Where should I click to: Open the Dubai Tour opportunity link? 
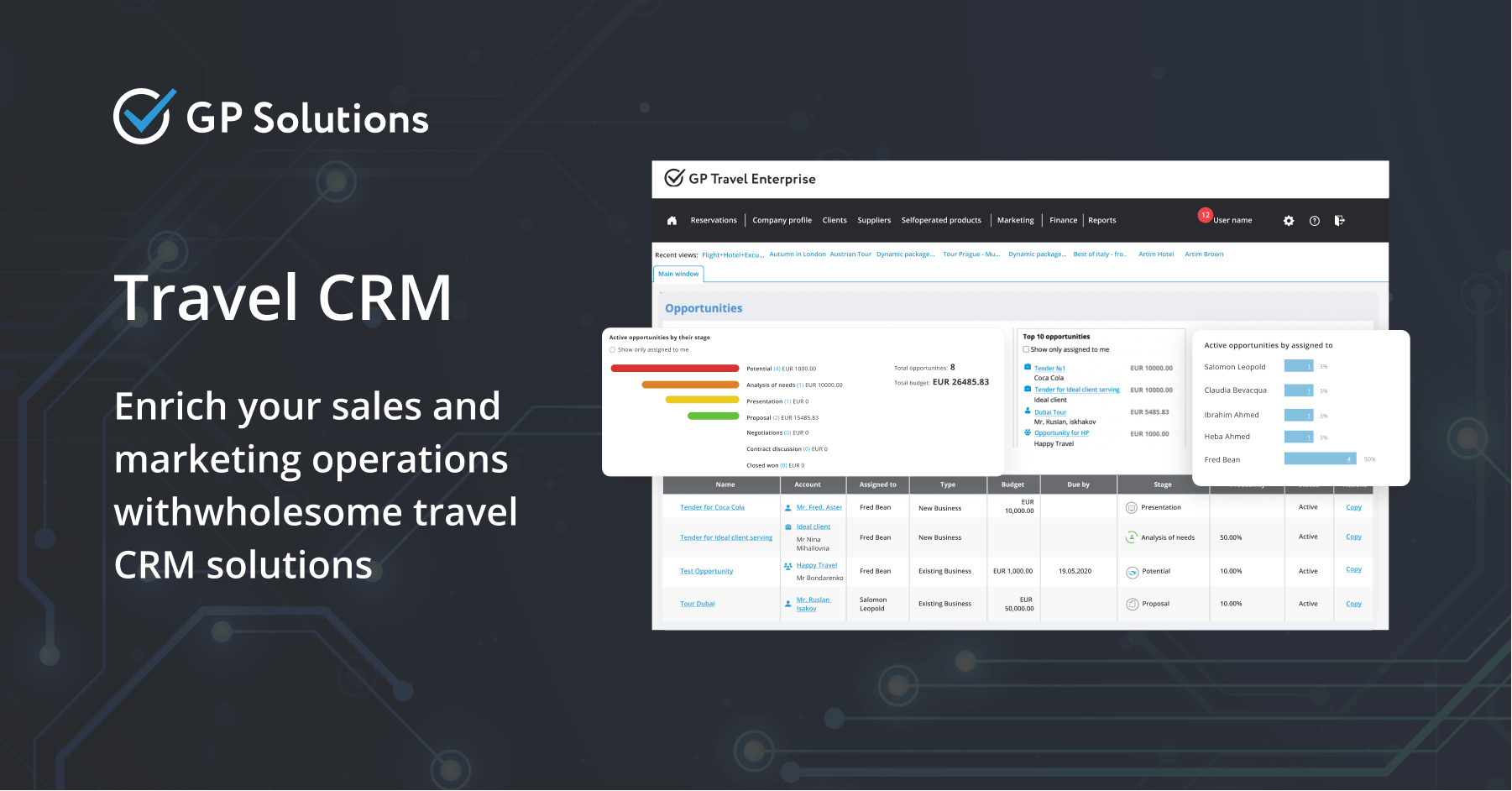[x=1050, y=411]
